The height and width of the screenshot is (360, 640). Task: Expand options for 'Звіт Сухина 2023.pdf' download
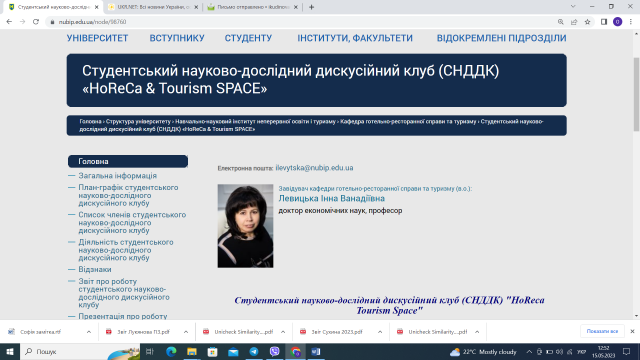coord(380,332)
